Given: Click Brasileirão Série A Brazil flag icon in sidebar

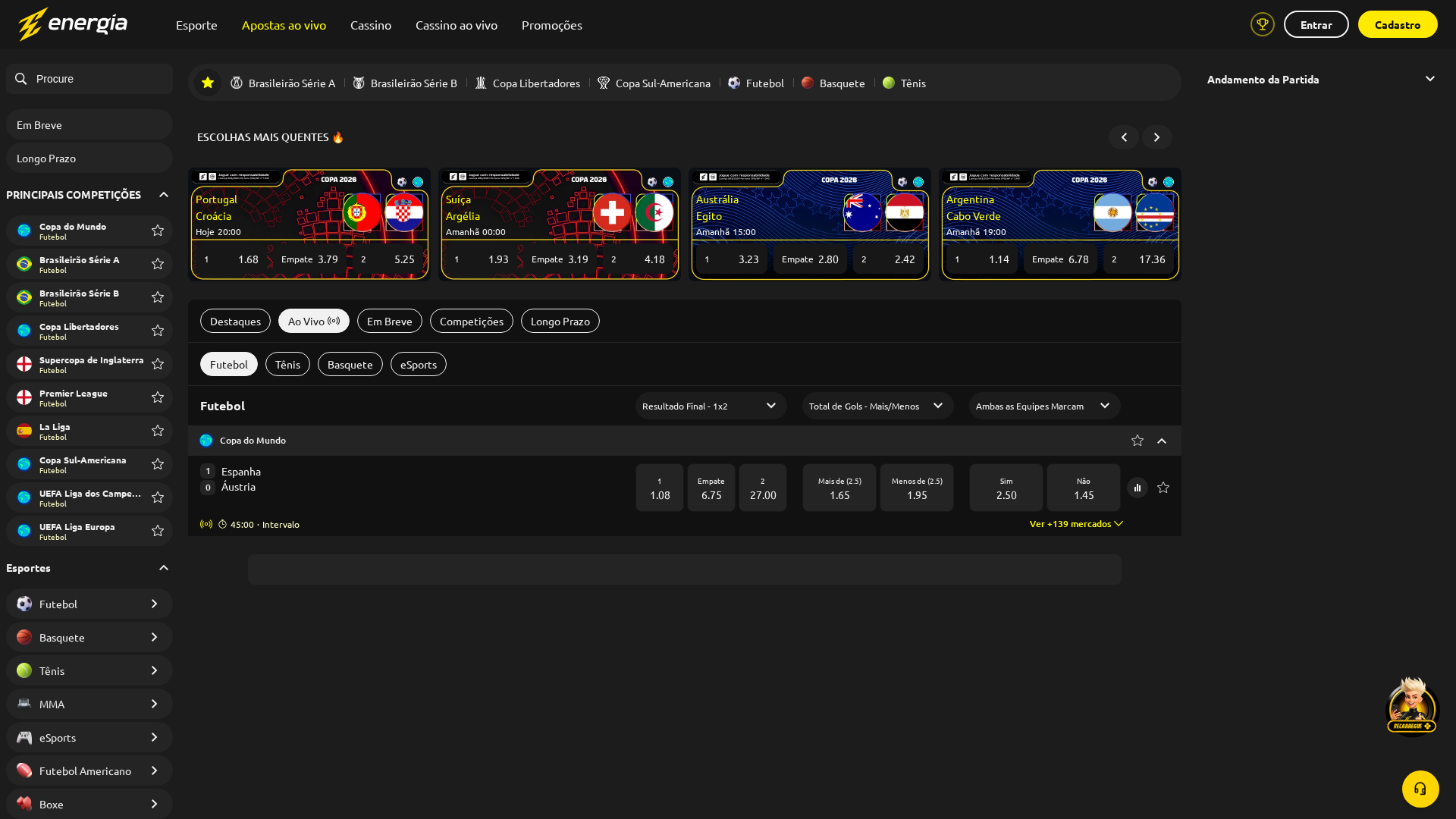Looking at the screenshot, I should (x=24, y=264).
